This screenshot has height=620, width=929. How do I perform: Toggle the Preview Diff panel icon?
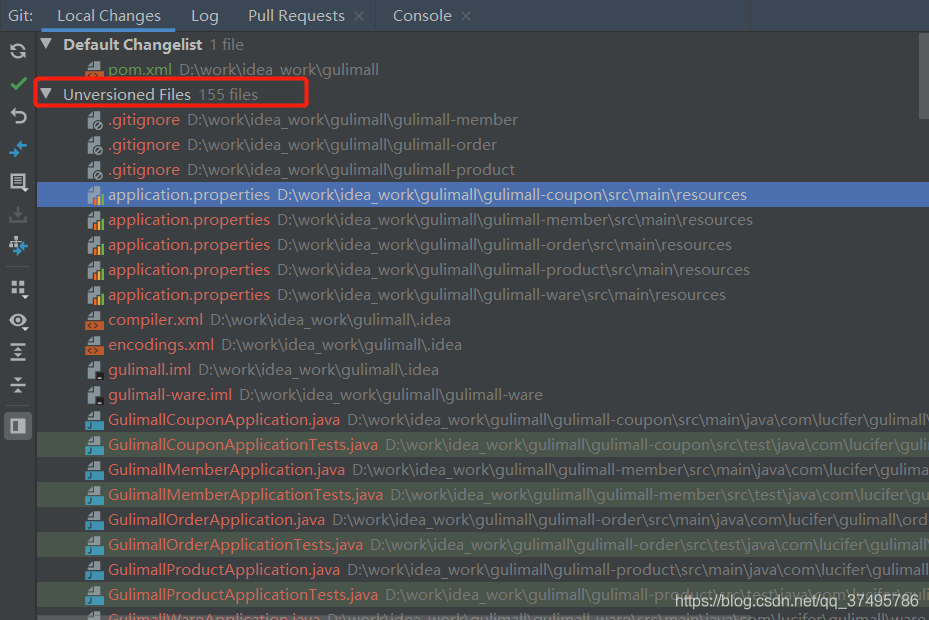[x=17, y=425]
